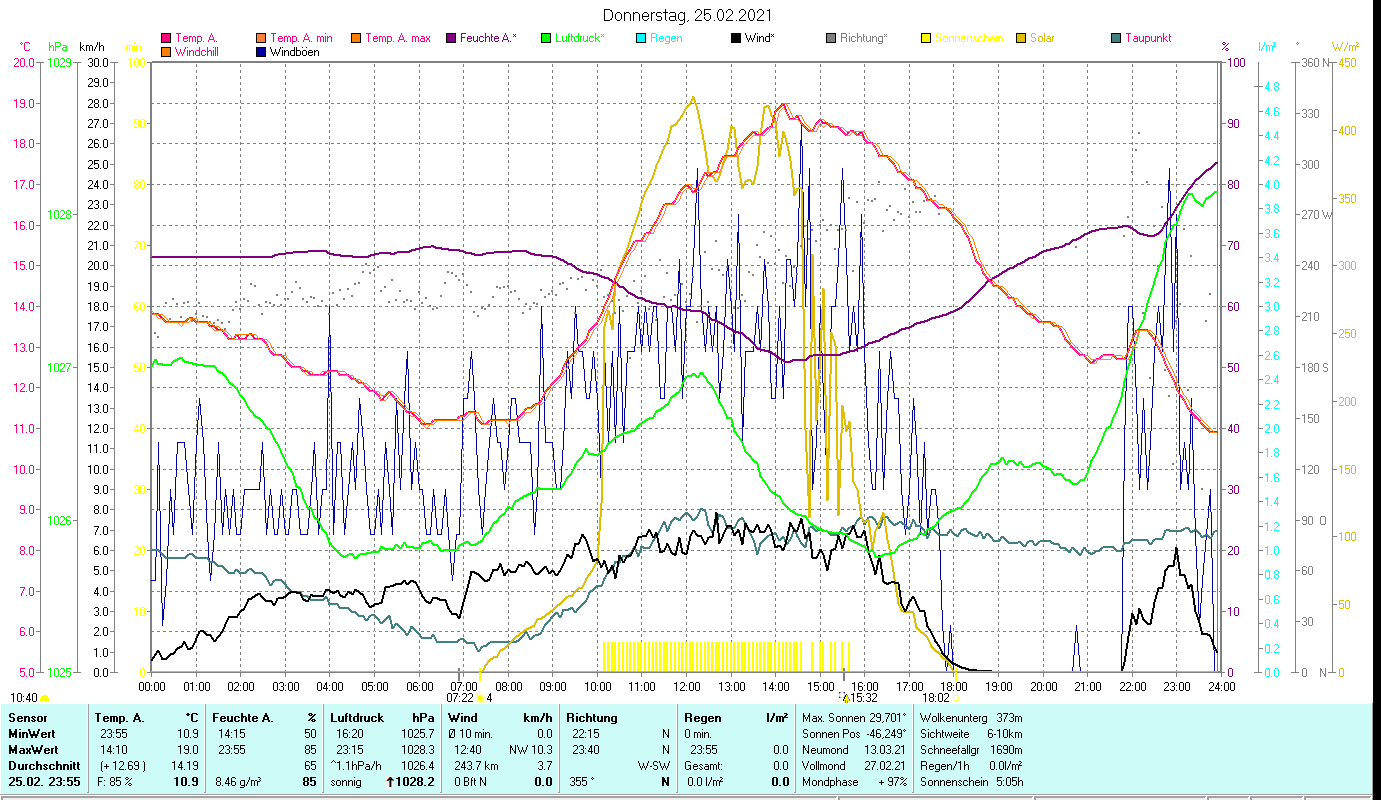Click the Temp. A. legend color square
This screenshot has height=800, width=1381.
(x=166, y=39)
